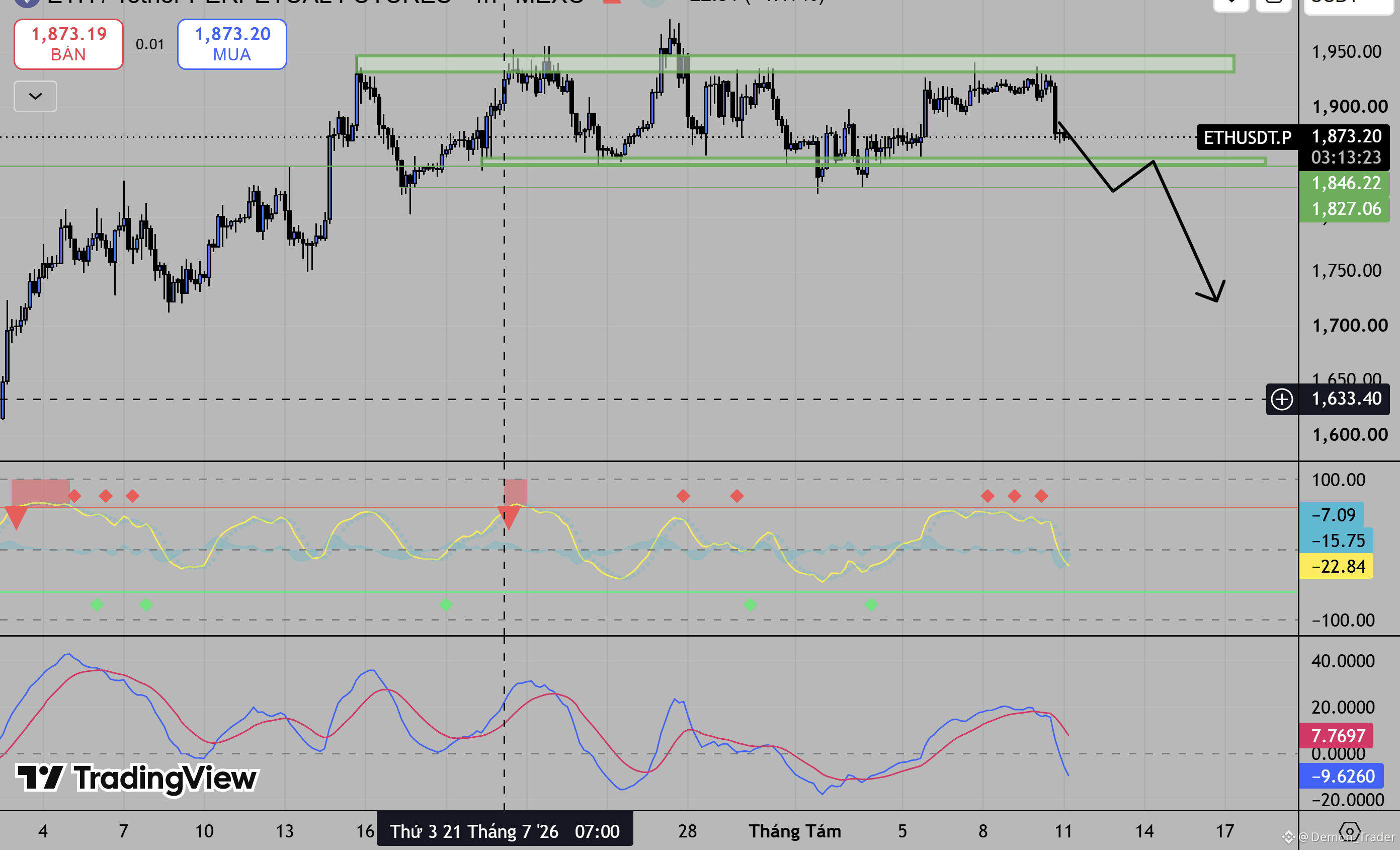1400x850 pixels.
Task: Click the Tháng Tám date on the time axis
Action: click(794, 831)
